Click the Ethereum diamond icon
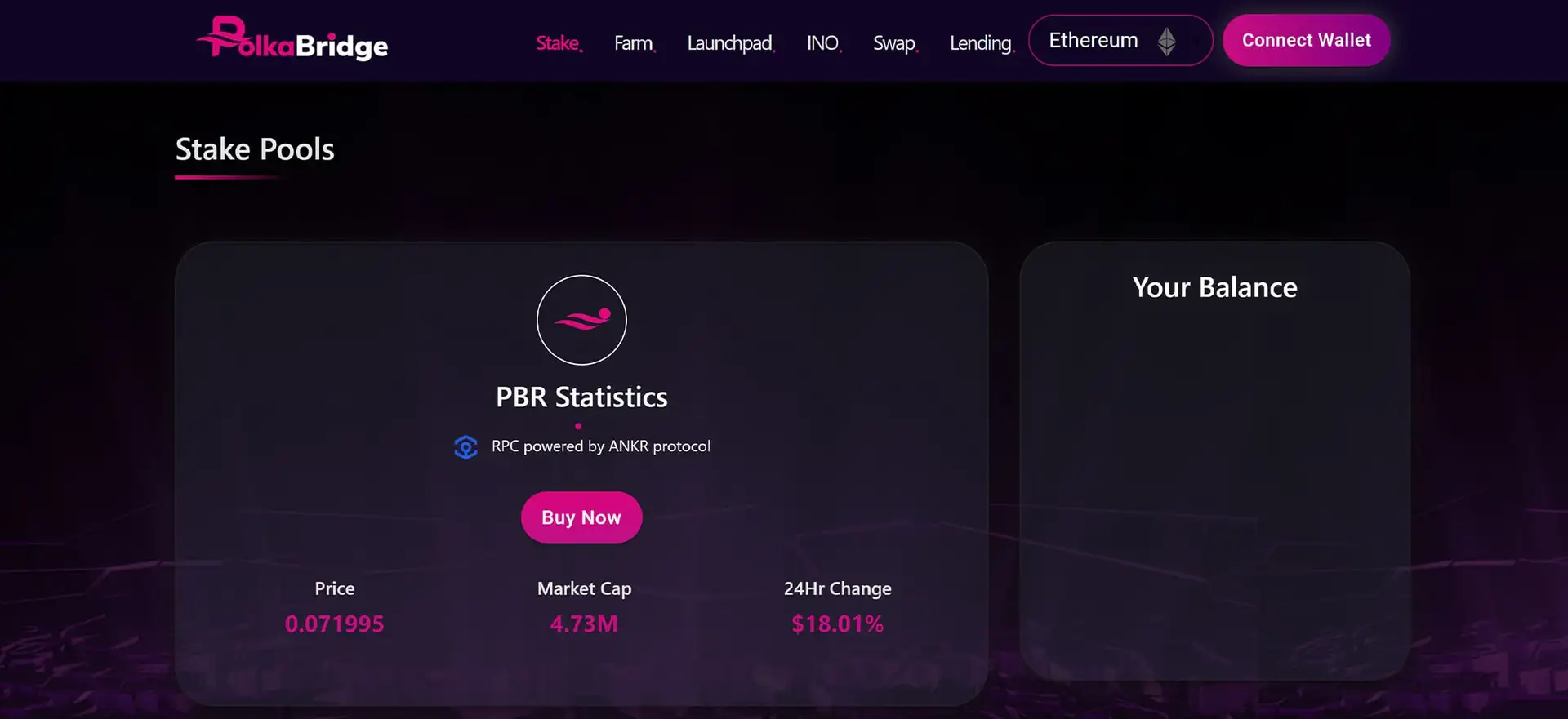The width and height of the screenshot is (1568, 719). [1166, 41]
